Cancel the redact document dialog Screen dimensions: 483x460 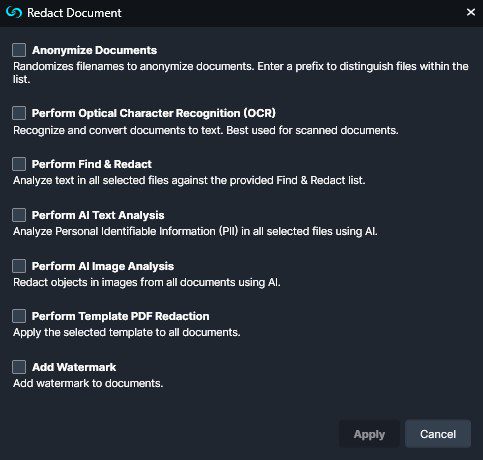(x=438, y=434)
